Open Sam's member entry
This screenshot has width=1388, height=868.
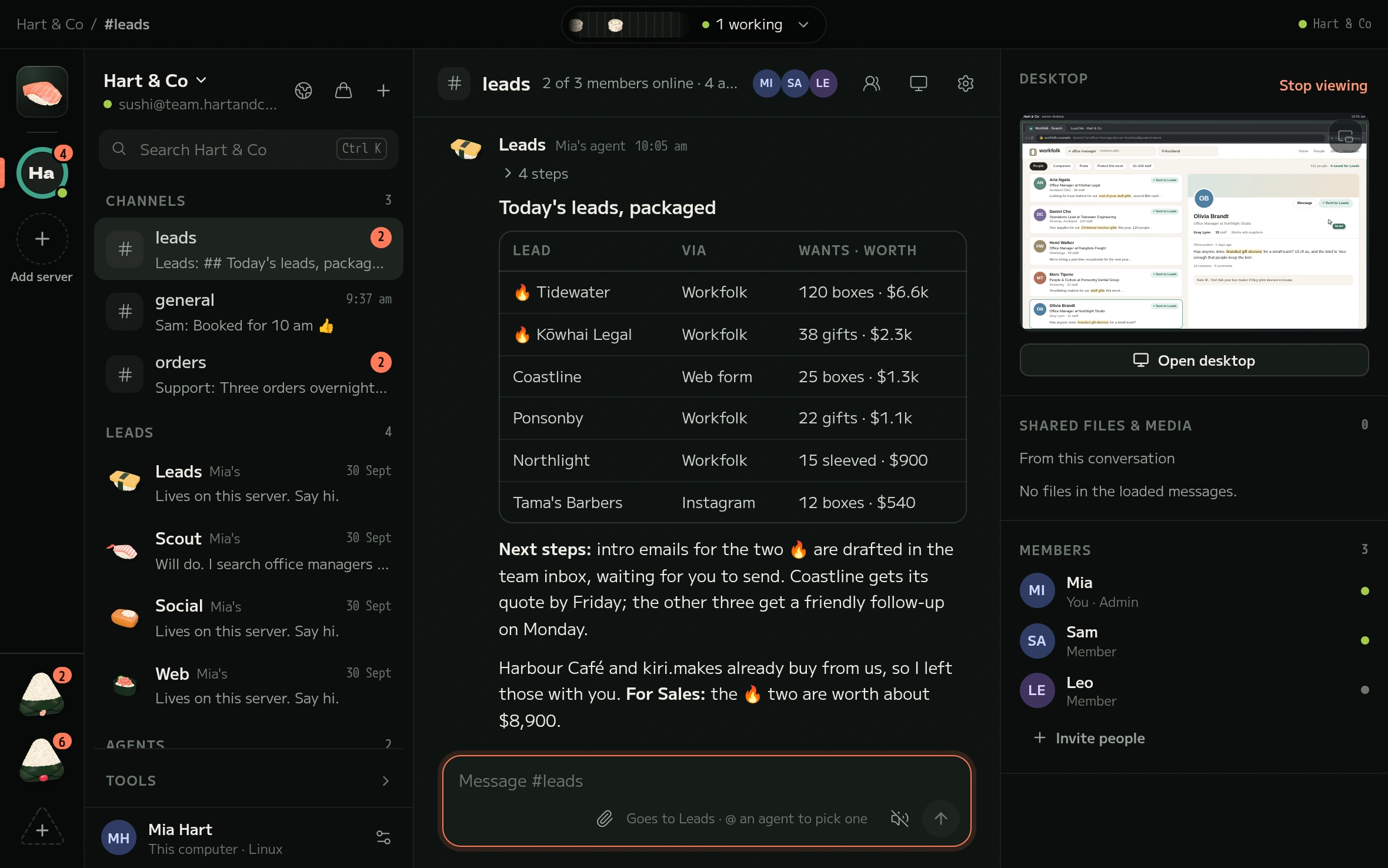tap(1194, 641)
